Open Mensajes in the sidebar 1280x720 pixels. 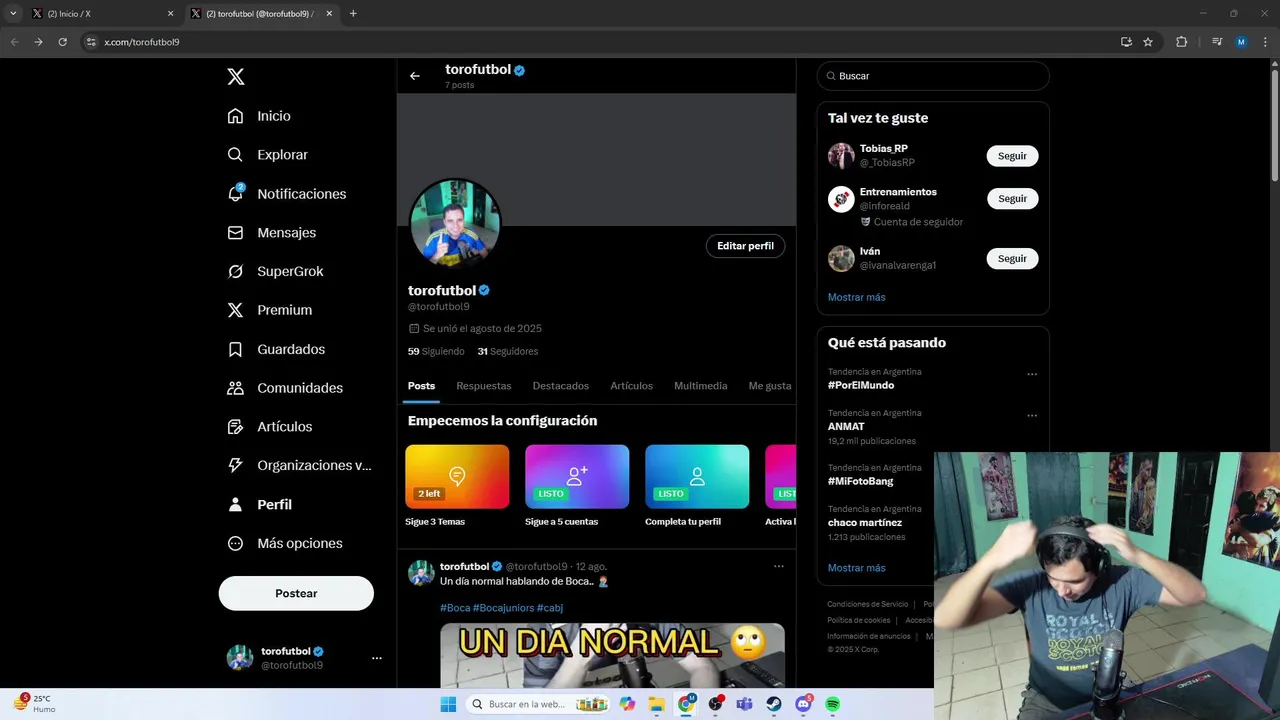point(271,233)
